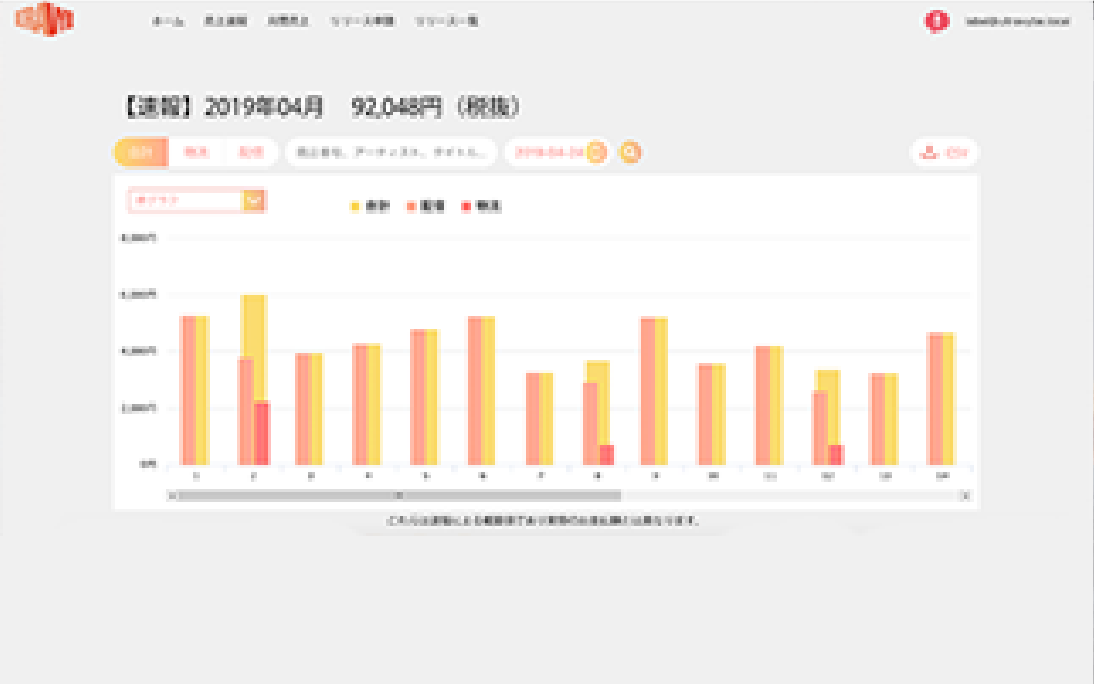The width and height of the screenshot is (1094, 684).
Task: Select the last filter tab in the pill group
Action: pyautogui.click(x=251, y=152)
